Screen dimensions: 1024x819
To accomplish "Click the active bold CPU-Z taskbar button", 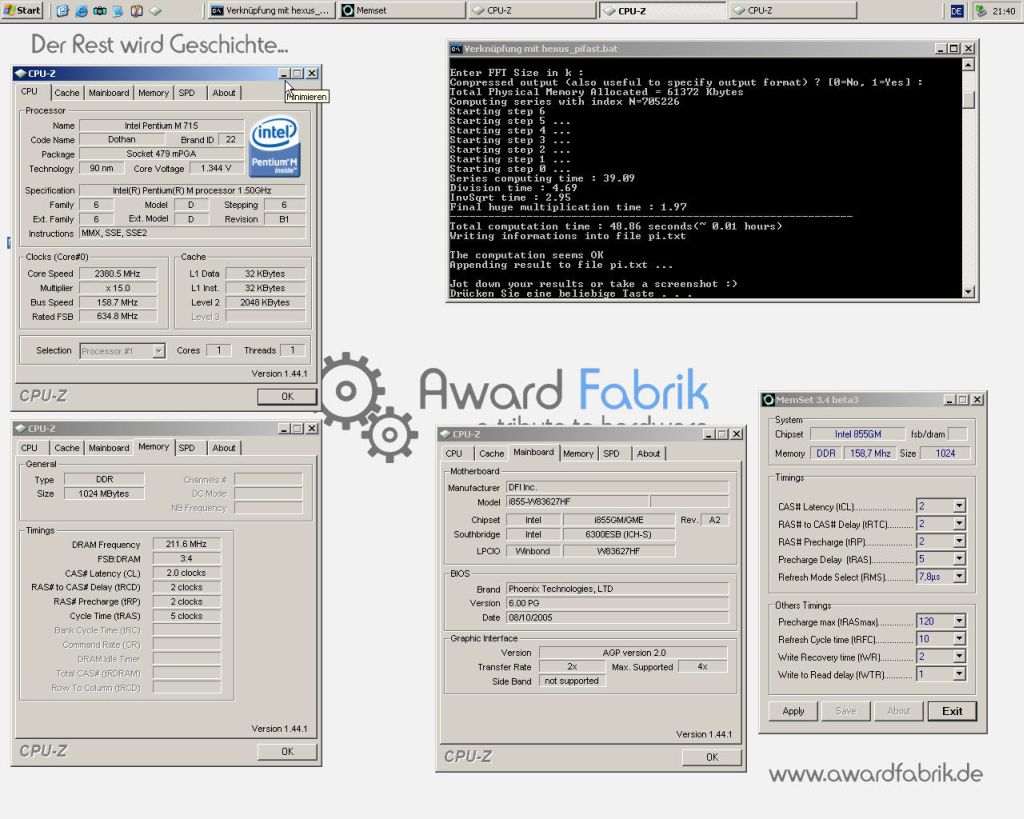I will [662, 10].
